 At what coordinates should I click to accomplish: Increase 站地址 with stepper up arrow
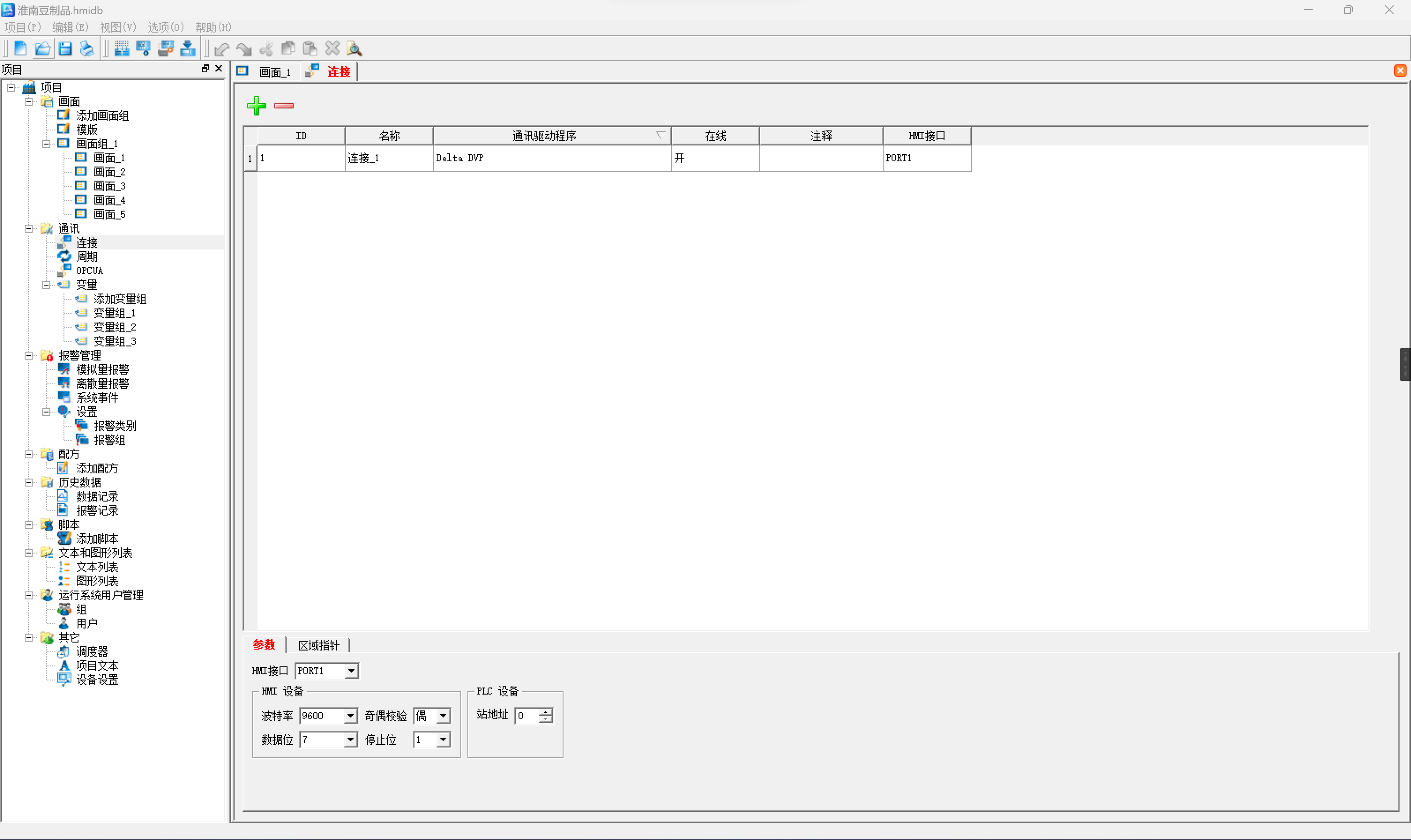(x=545, y=712)
